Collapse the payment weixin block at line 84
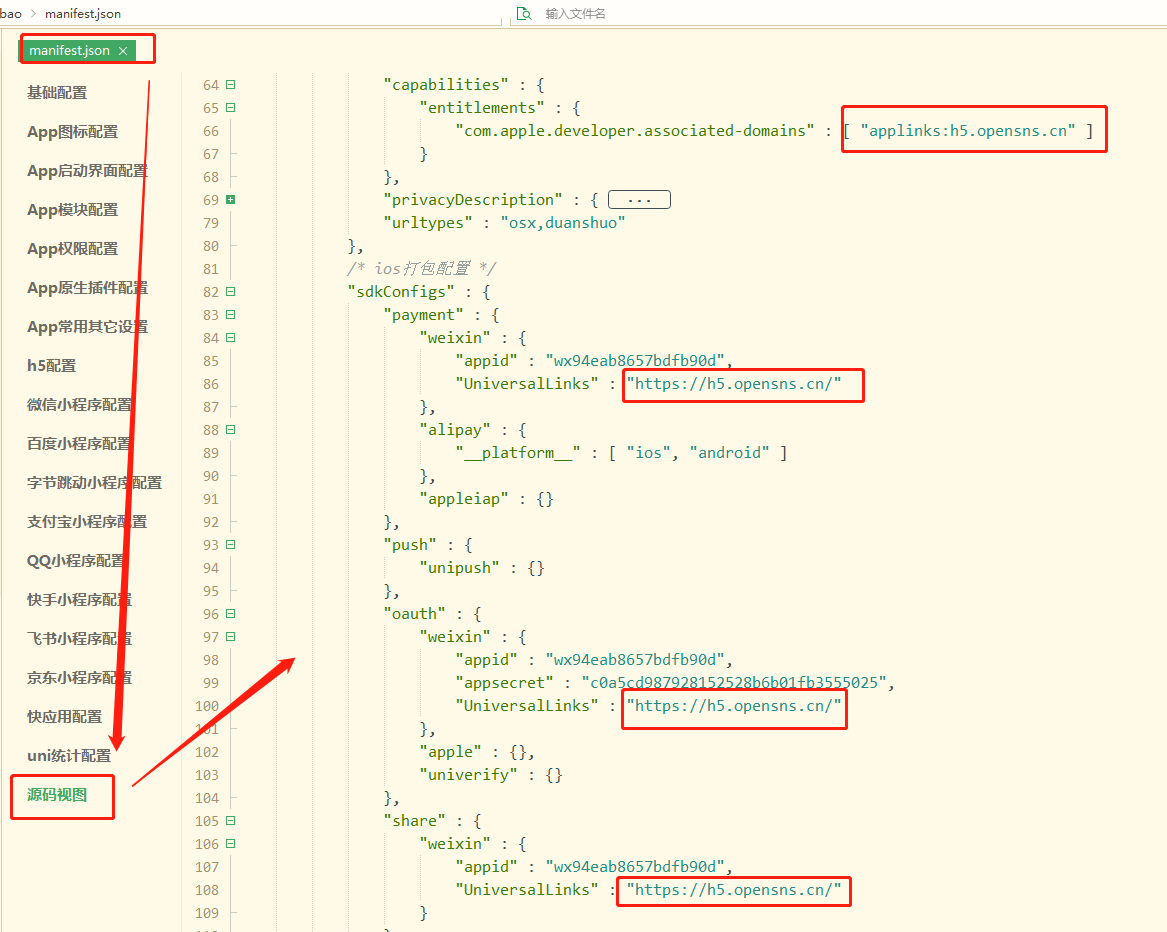1167x932 pixels. tap(231, 337)
